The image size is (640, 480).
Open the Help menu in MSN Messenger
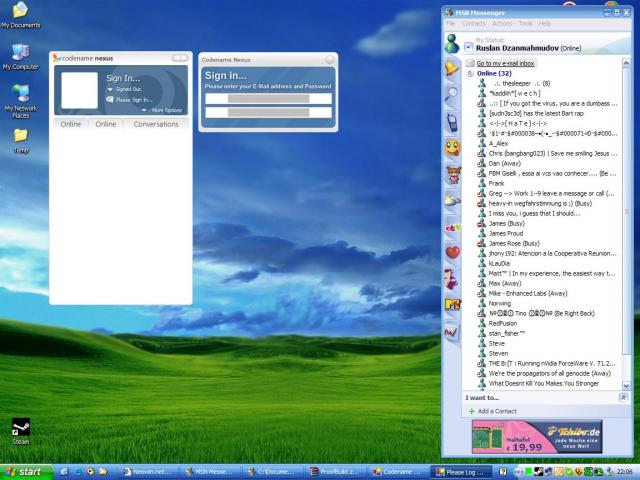tap(544, 24)
